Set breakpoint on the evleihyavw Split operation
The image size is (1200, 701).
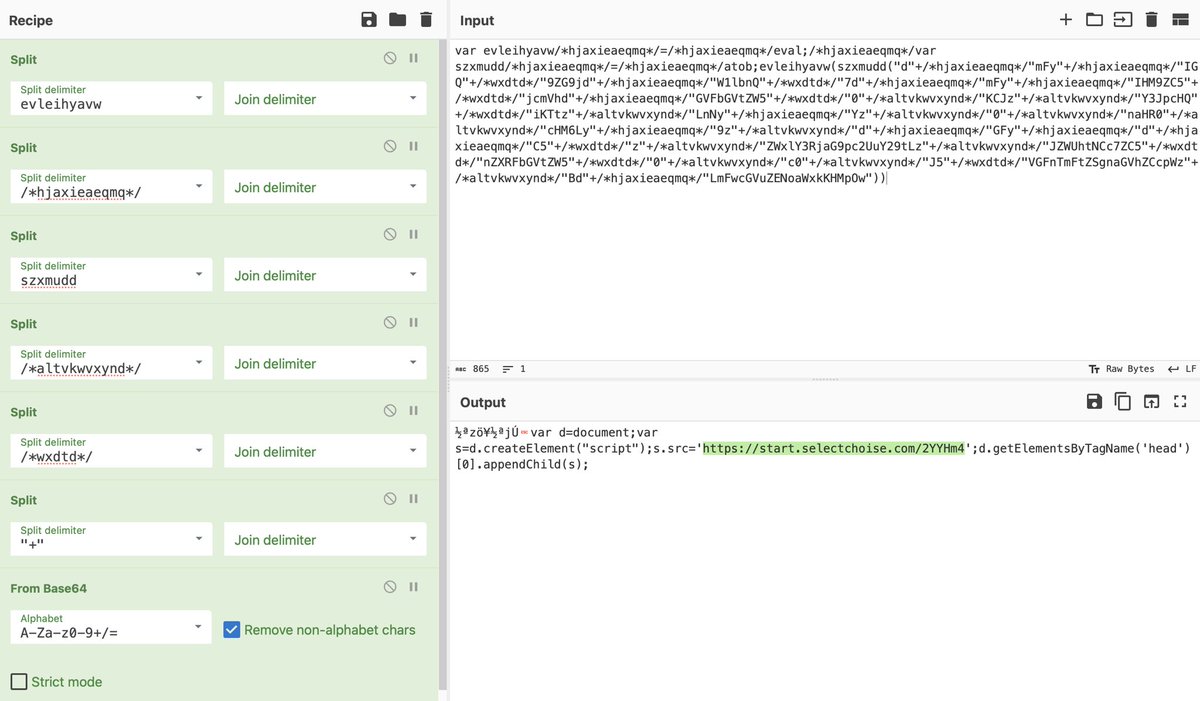pos(413,59)
